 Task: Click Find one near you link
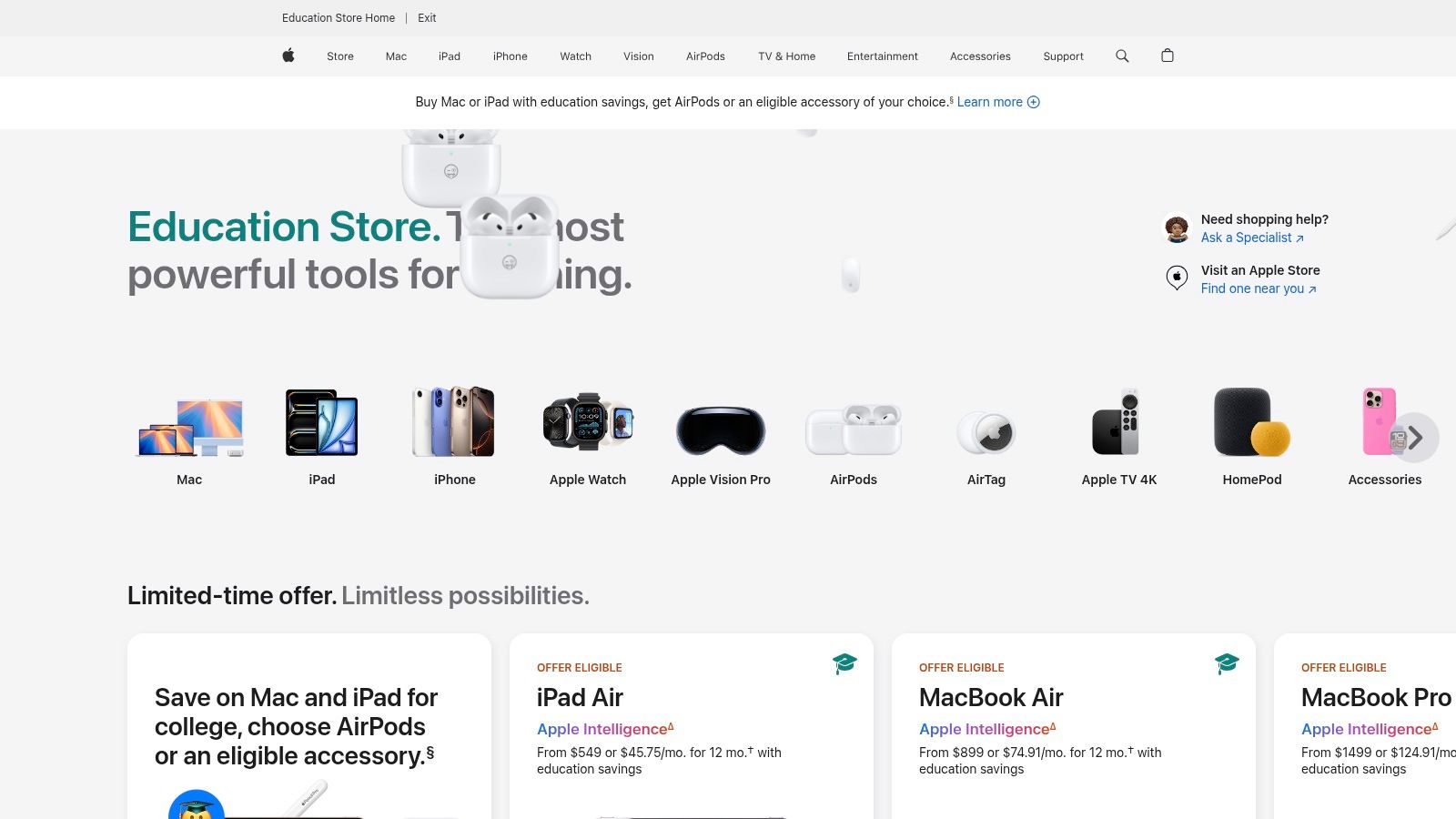click(x=1259, y=288)
